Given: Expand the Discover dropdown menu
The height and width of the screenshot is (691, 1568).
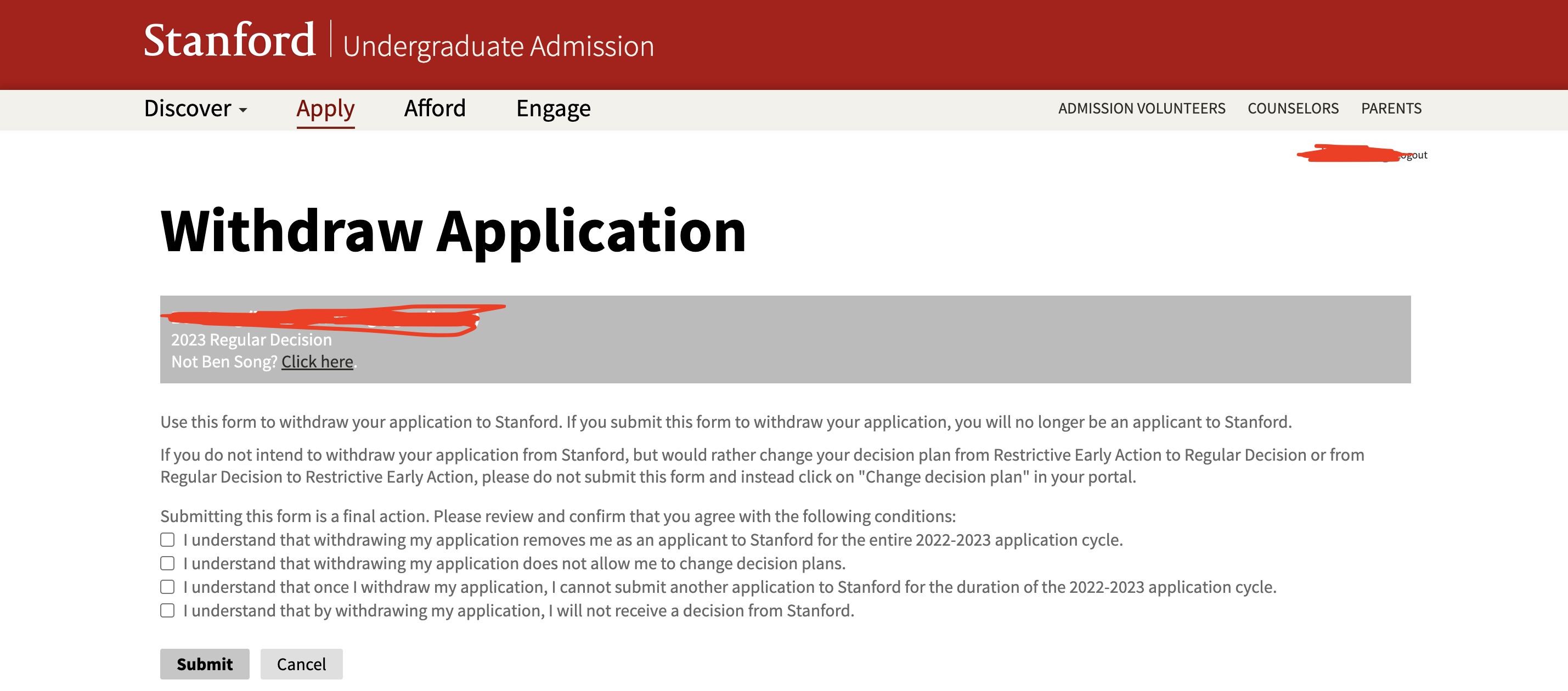Looking at the screenshot, I should pyautogui.click(x=195, y=109).
